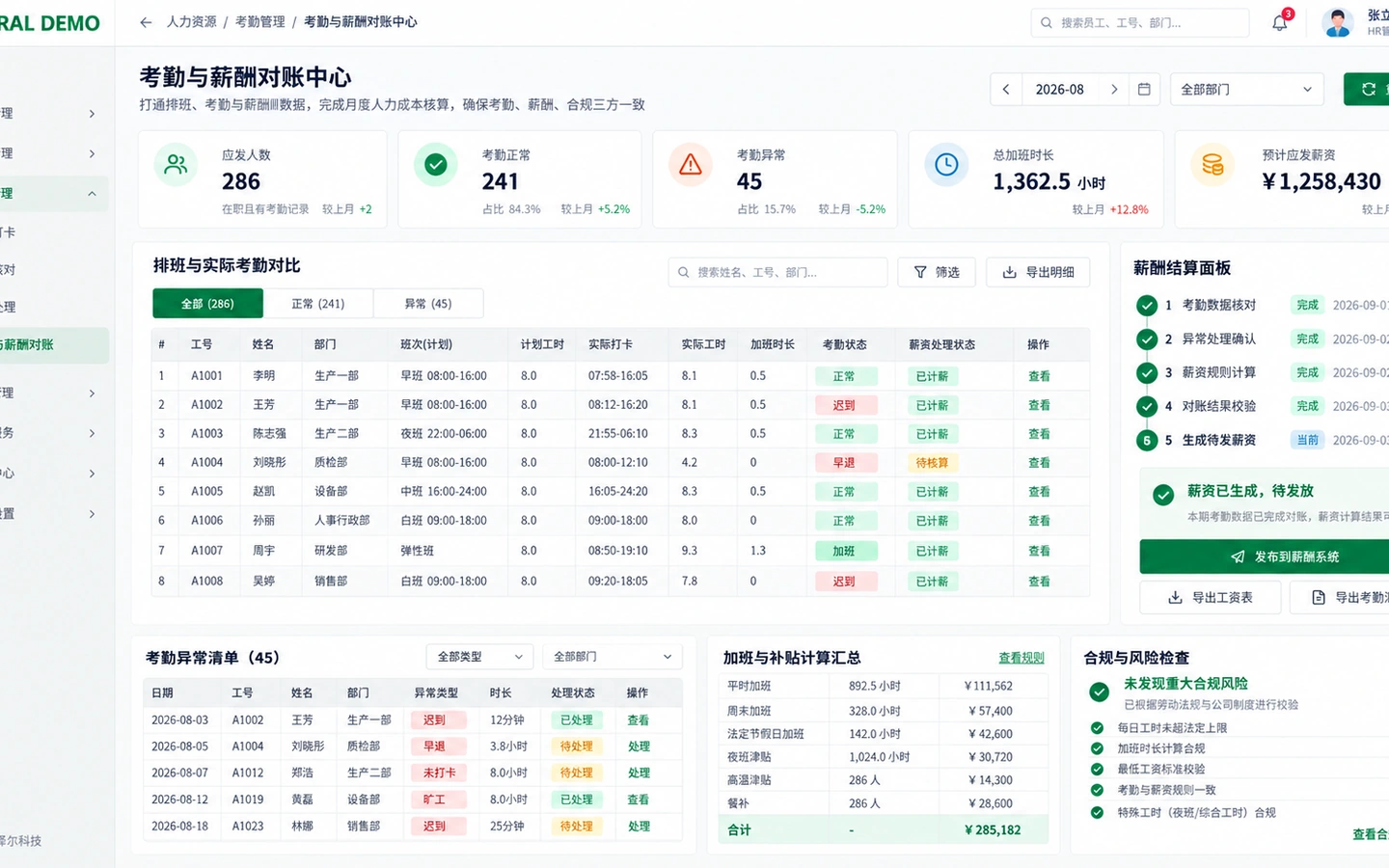Screen dimensions: 1389x868
Task: Open the 全部类型 dropdown
Action: (x=479, y=657)
